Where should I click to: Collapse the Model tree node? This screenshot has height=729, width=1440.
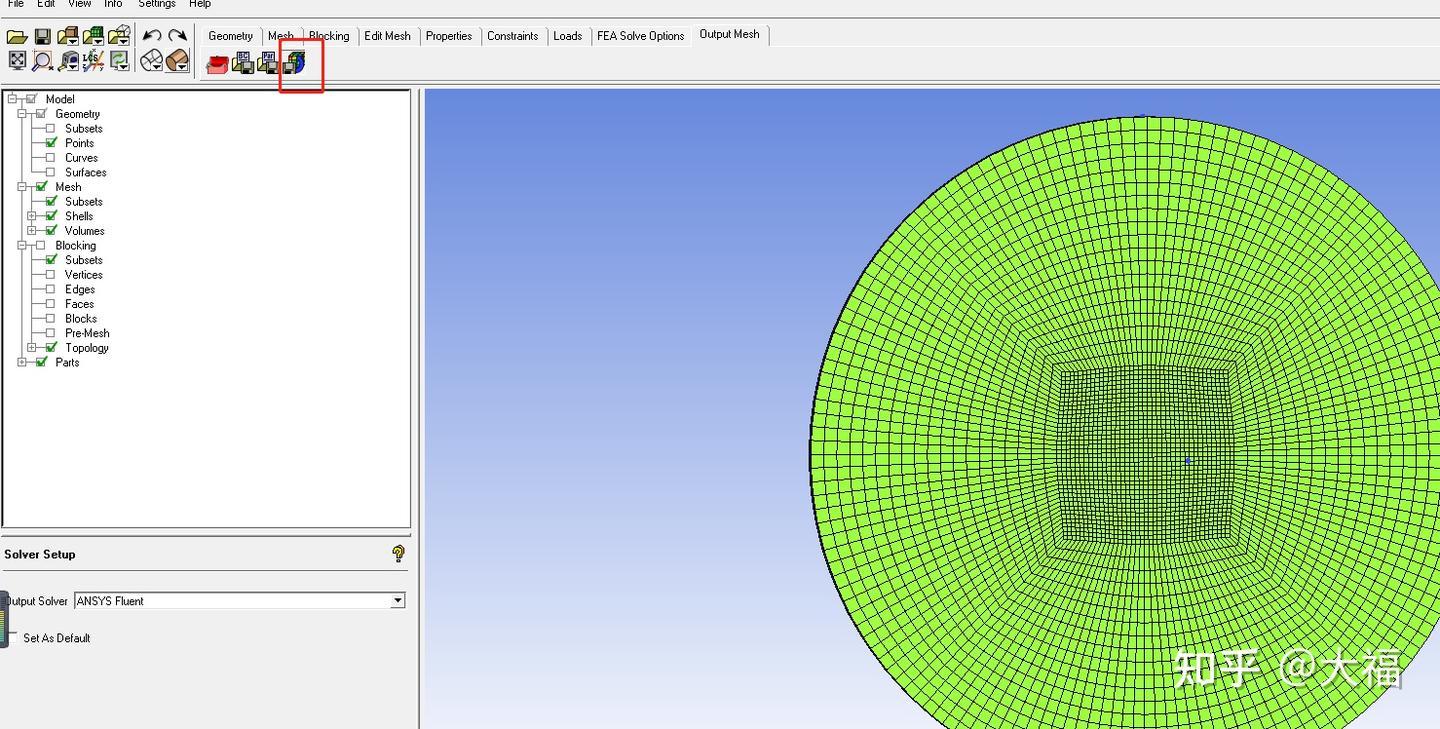pos(12,99)
